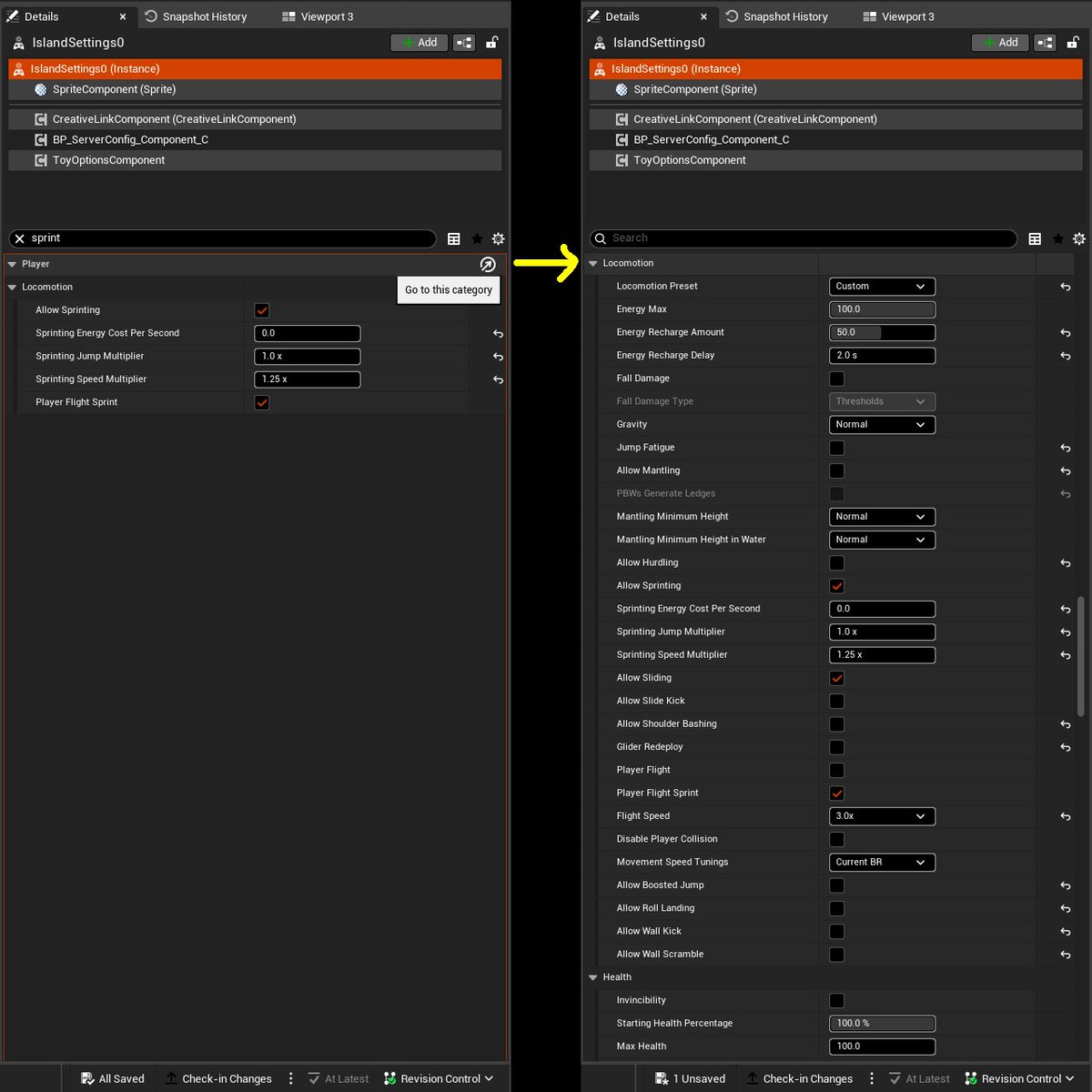Enable the Fall Damage checkbox
This screenshot has width=1092, height=1092.
click(837, 379)
